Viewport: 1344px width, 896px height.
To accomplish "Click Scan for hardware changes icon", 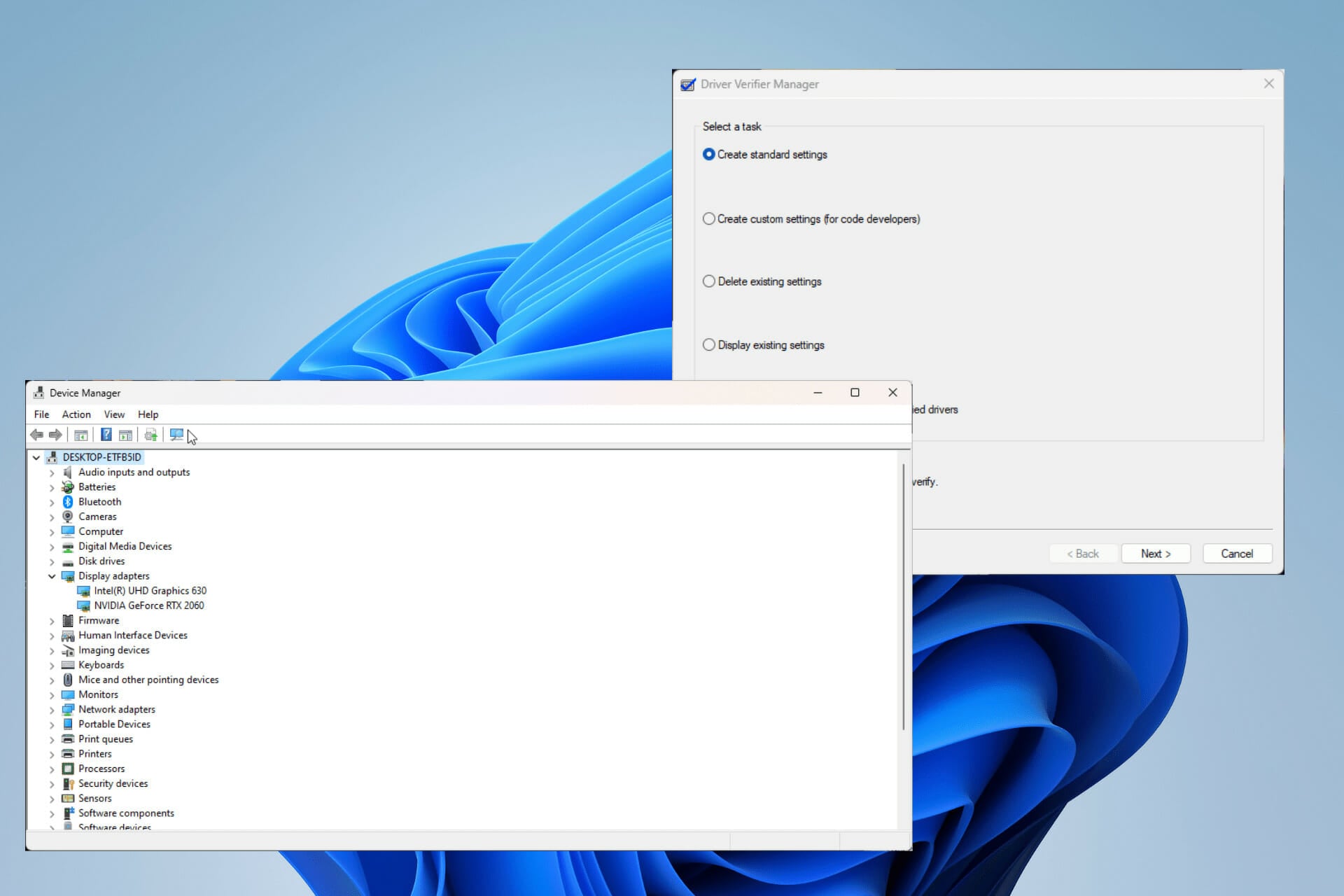I will pyautogui.click(x=176, y=435).
